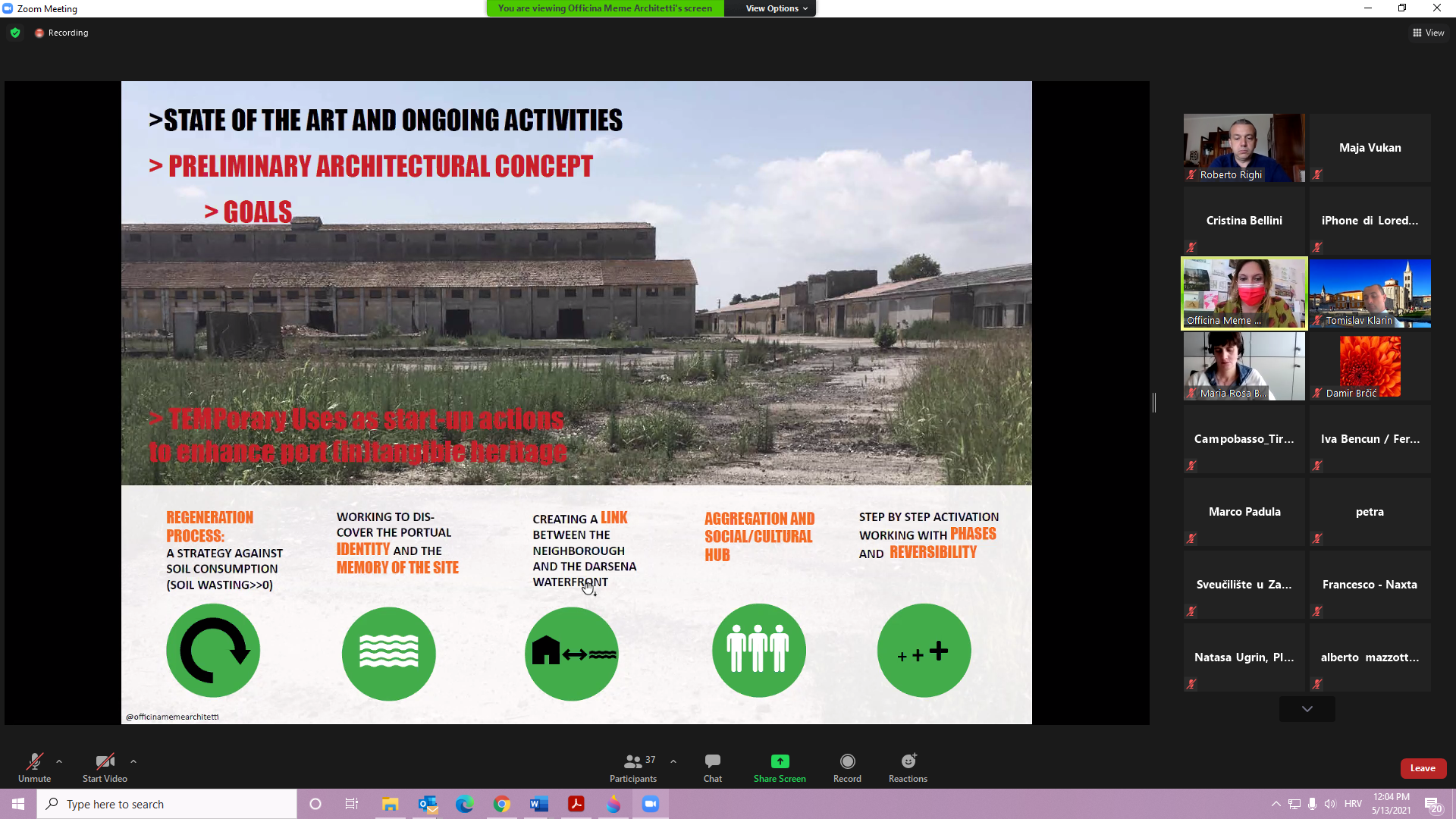The width and height of the screenshot is (1456, 819).
Task: Open Zoom app in Windows taskbar
Action: (x=650, y=804)
